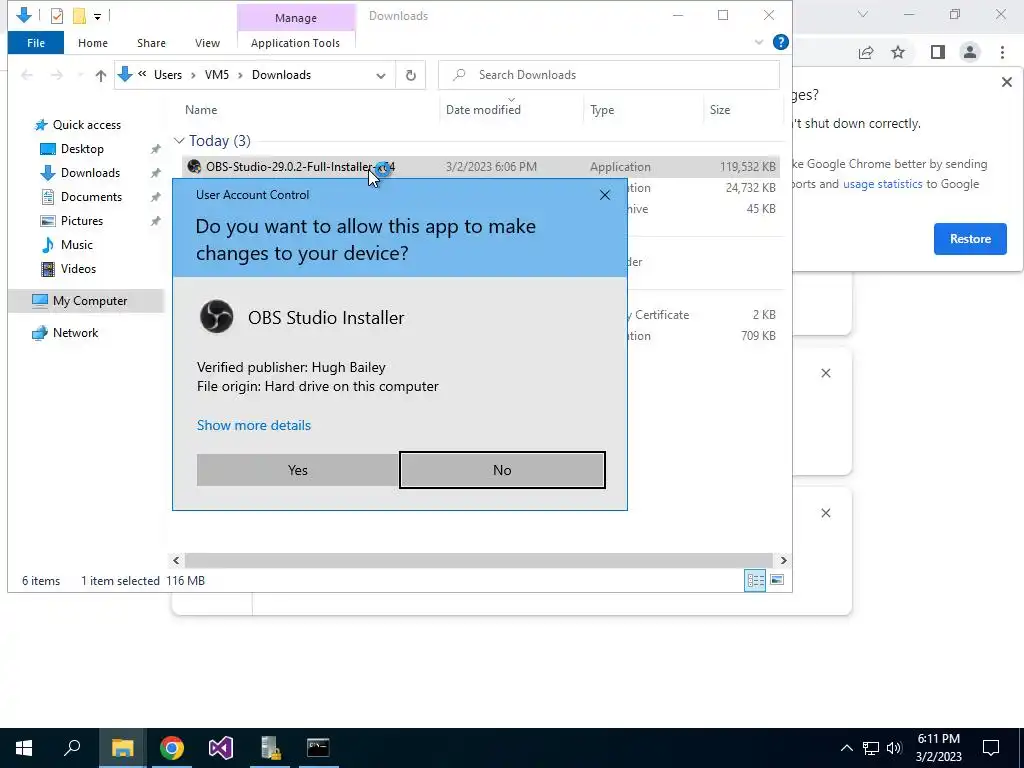Sort files by the Name column
The width and height of the screenshot is (1024, 768).
pos(200,110)
